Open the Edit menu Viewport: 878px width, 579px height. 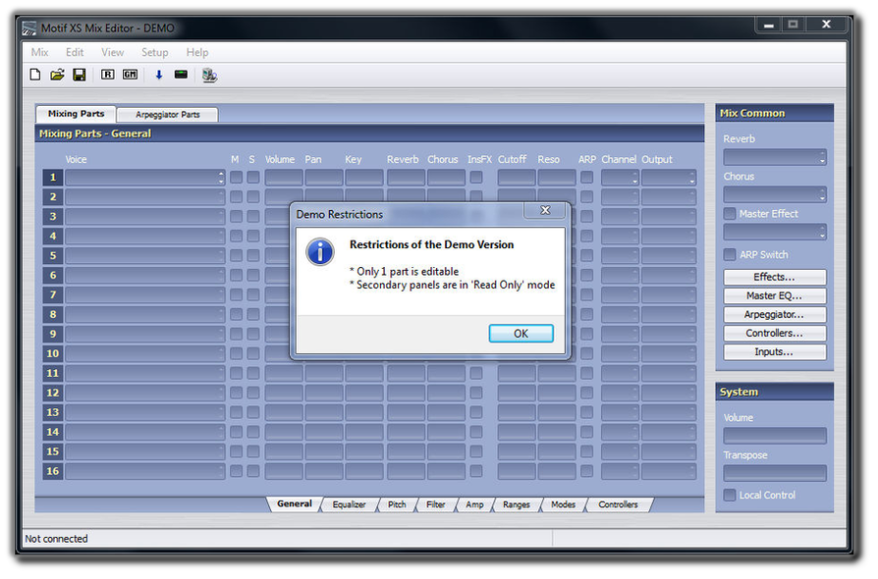coord(74,52)
